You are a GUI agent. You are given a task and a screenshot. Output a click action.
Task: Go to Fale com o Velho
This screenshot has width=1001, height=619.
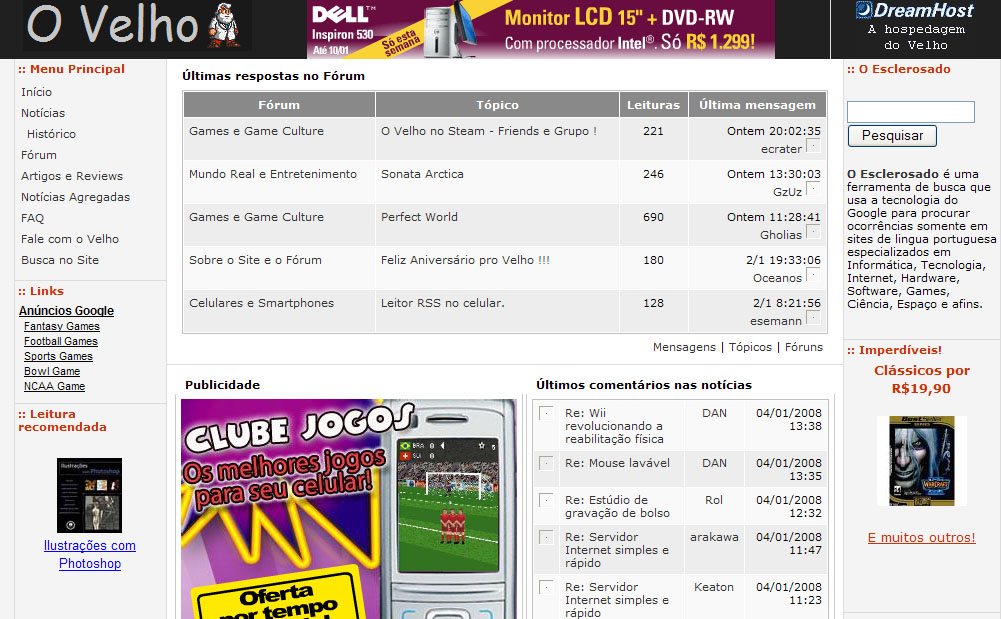point(70,239)
